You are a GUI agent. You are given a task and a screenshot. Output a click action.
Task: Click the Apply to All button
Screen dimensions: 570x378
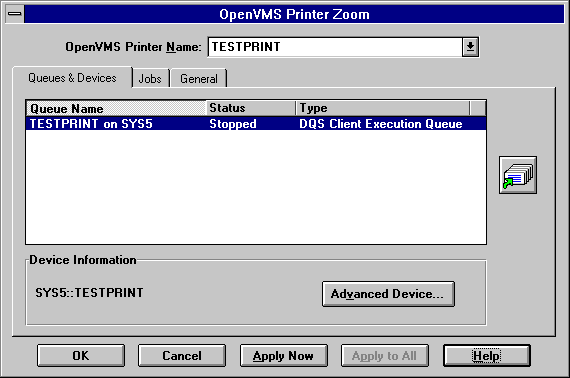385,355
